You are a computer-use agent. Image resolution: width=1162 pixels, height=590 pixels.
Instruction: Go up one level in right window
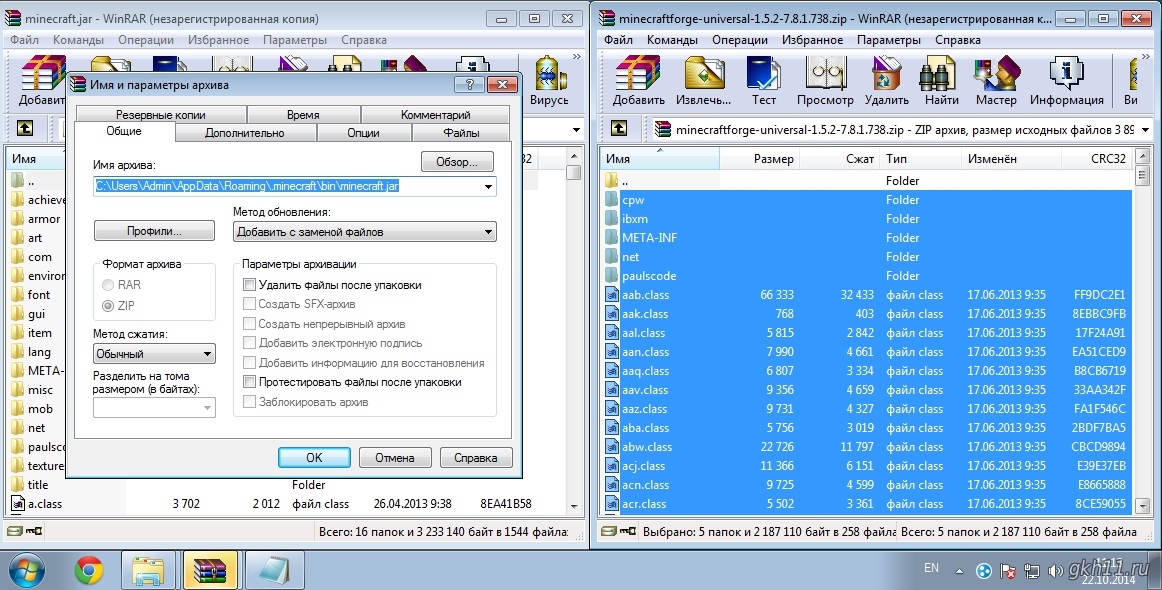tap(618, 129)
